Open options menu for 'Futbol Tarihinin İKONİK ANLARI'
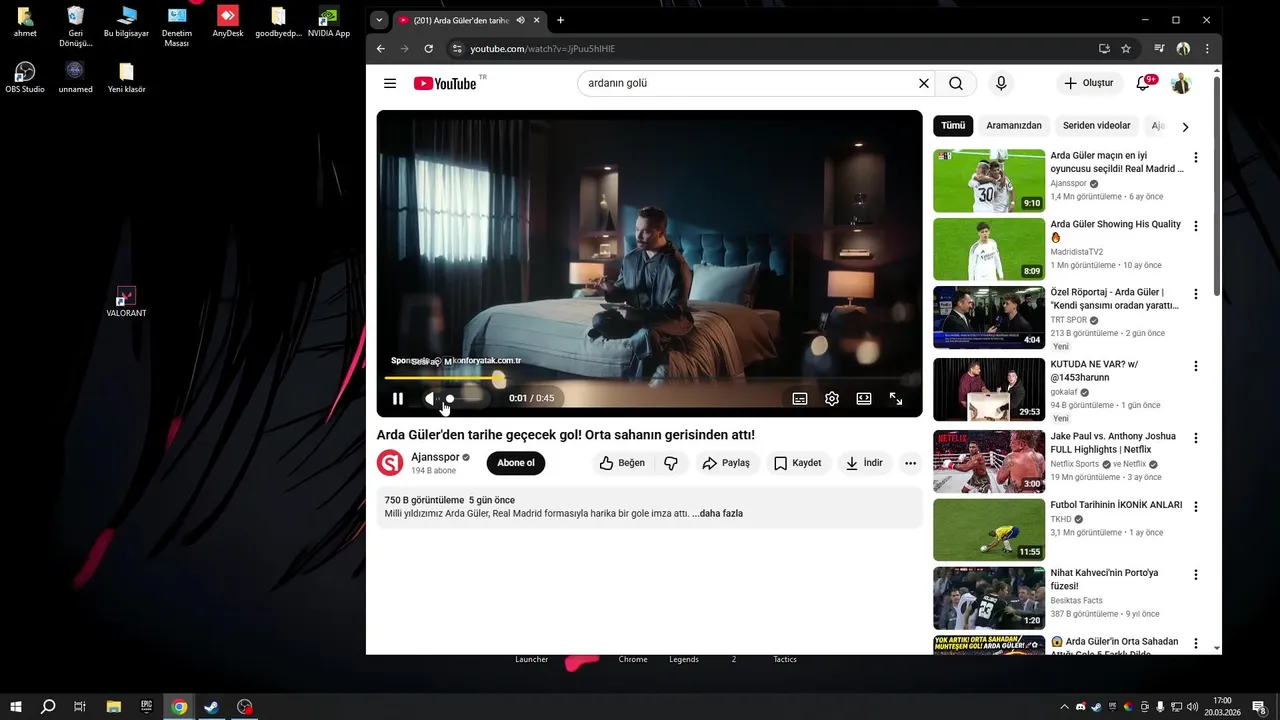1280x720 pixels. point(1195,506)
